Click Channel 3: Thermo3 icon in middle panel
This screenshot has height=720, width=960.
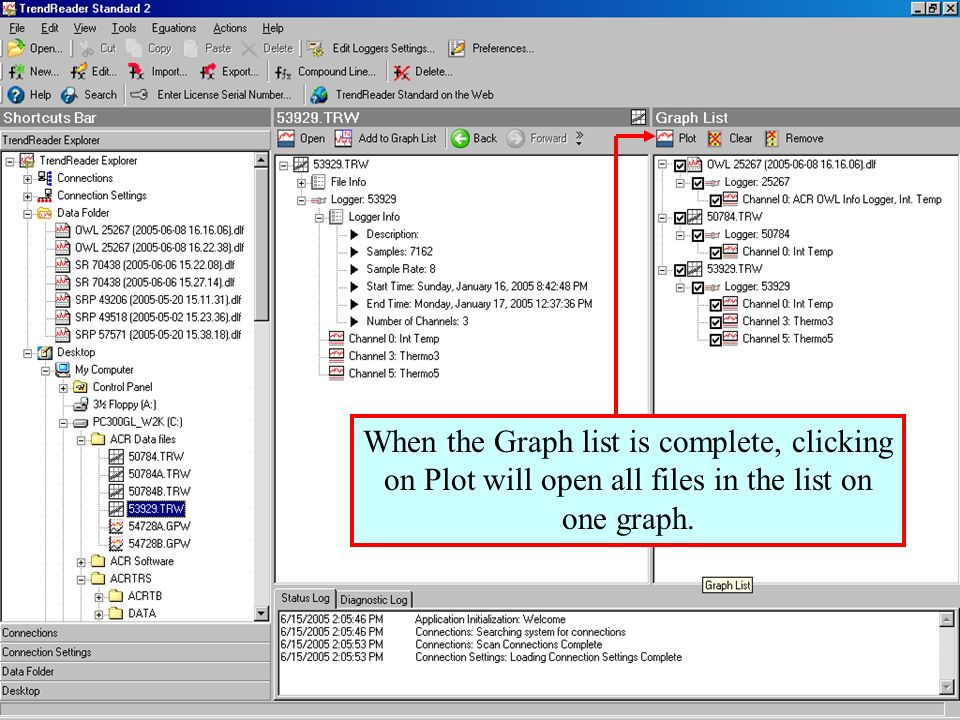(x=336, y=356)
